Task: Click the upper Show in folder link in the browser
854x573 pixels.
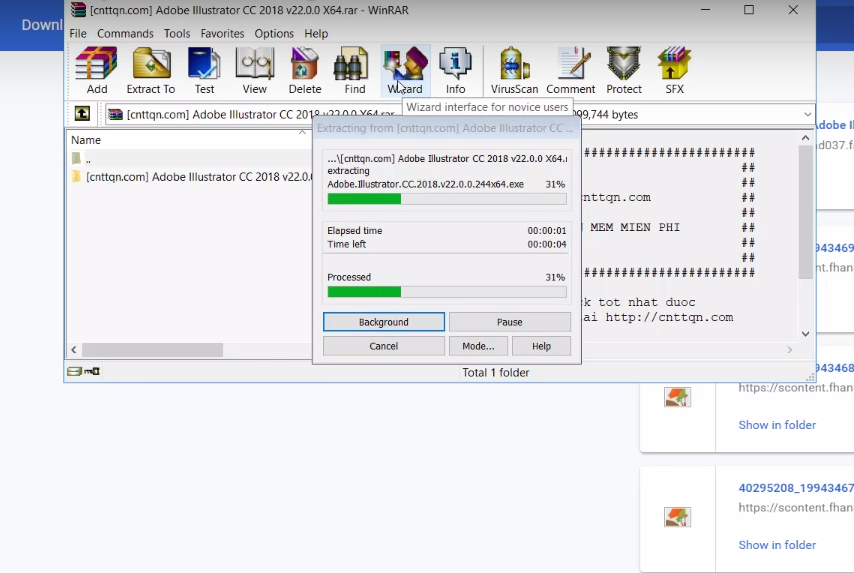Action: (777, 425)
